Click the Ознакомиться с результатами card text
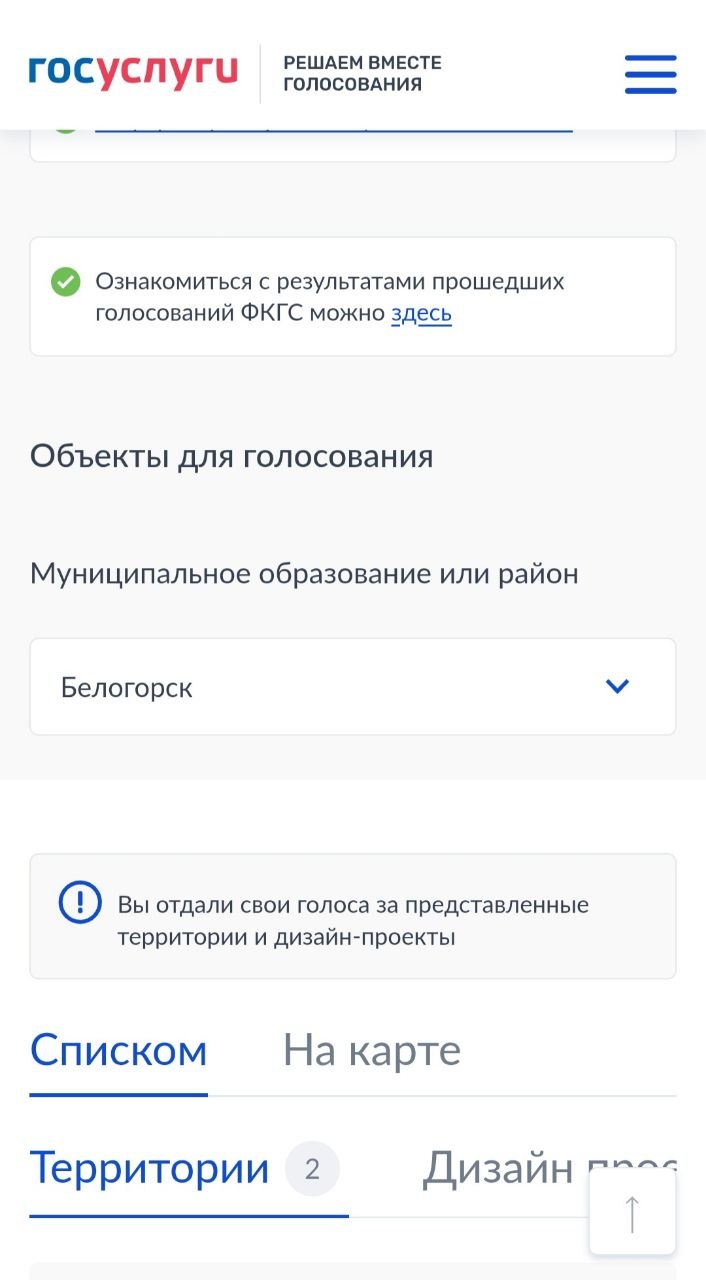The width and height of the screenshot is (706, 1280). coord(330,297)
